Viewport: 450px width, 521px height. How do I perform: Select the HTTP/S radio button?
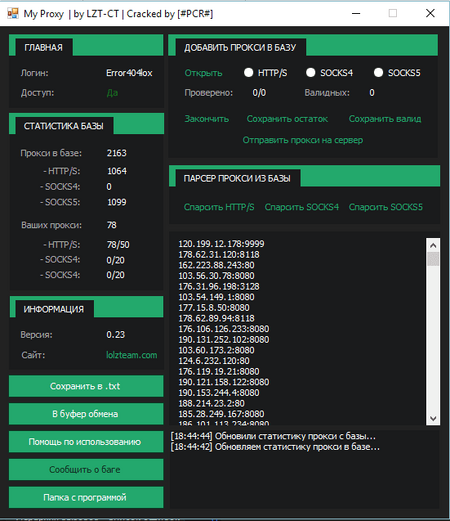point(248,73)
